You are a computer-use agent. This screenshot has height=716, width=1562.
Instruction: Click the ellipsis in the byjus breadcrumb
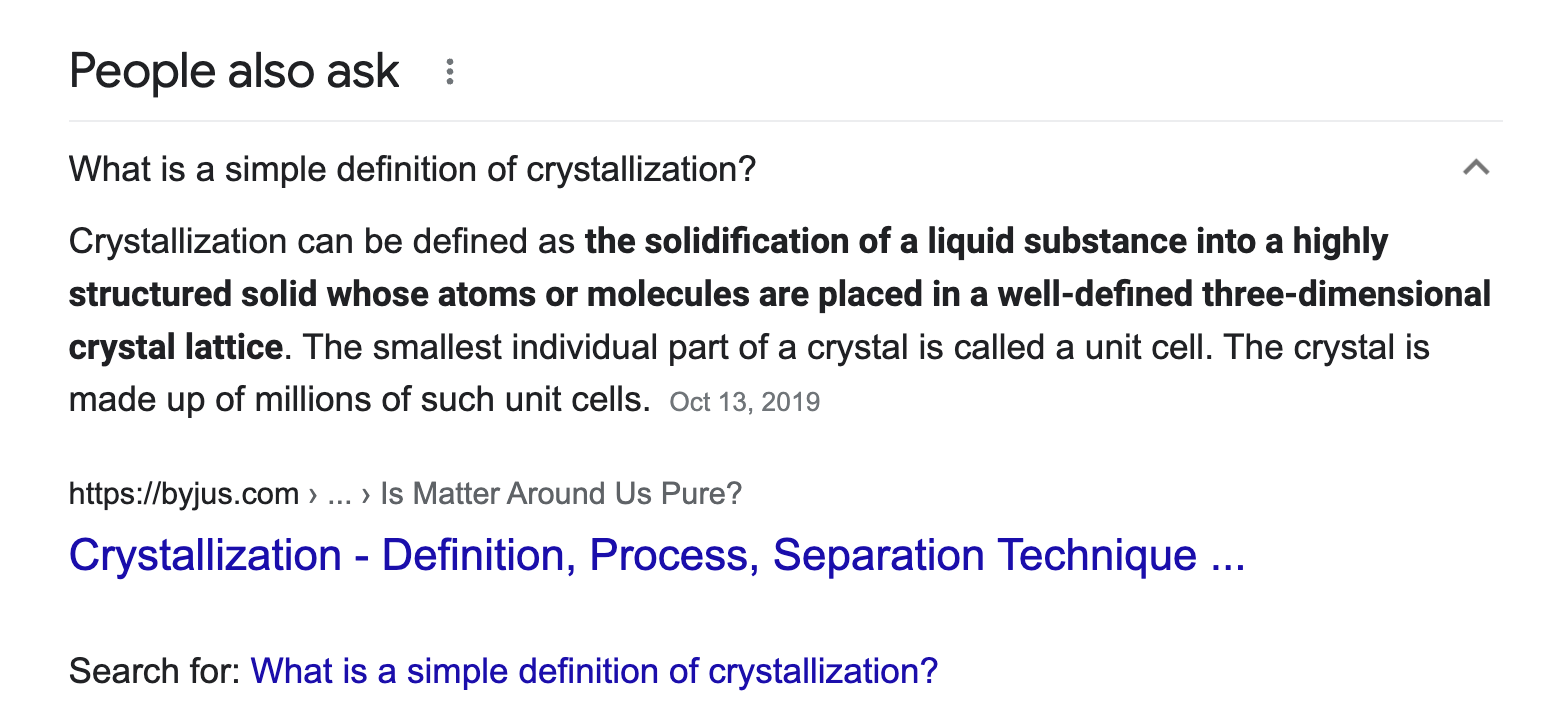pyautogui.click(x=339, y=493)
